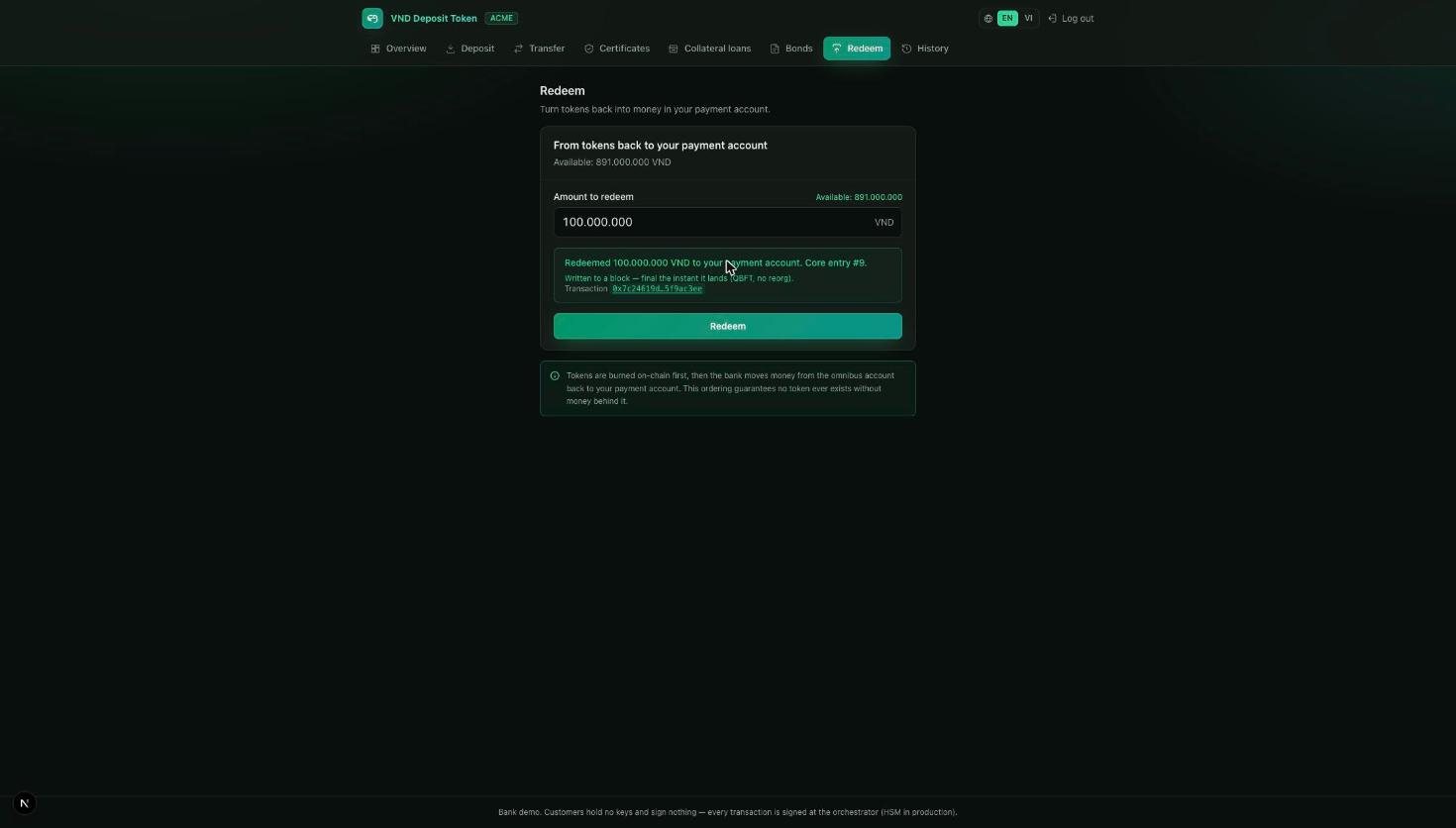Go to the Deposit tab
Image resolution: width=1456 pixels, height=828 pixels.
click(x=469, y=49)
